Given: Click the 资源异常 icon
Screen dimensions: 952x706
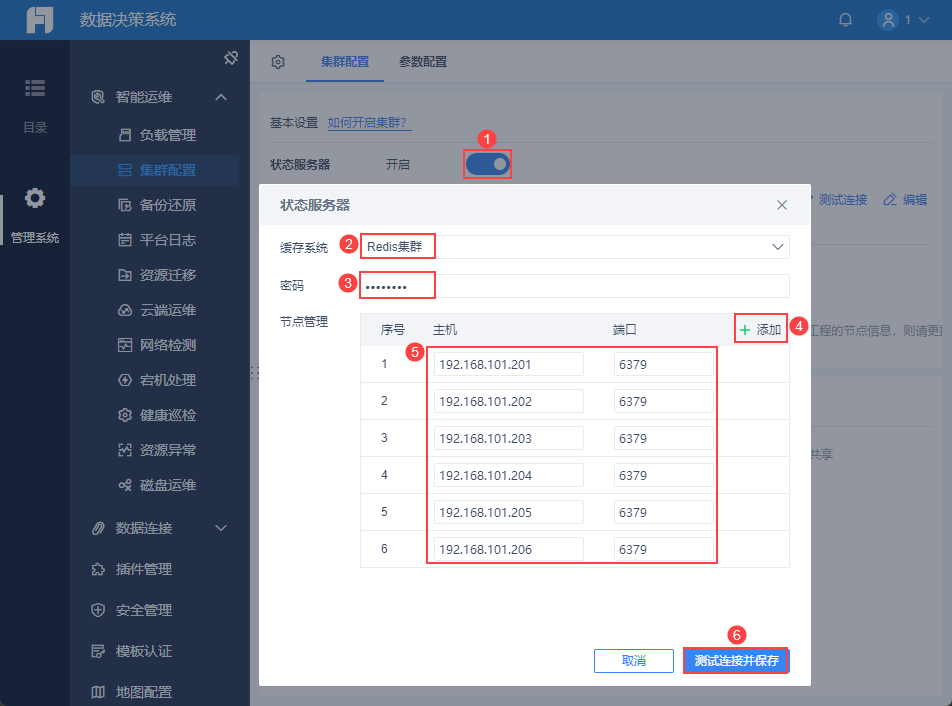Looking at the screenshot, I should (x=124, y=450).
